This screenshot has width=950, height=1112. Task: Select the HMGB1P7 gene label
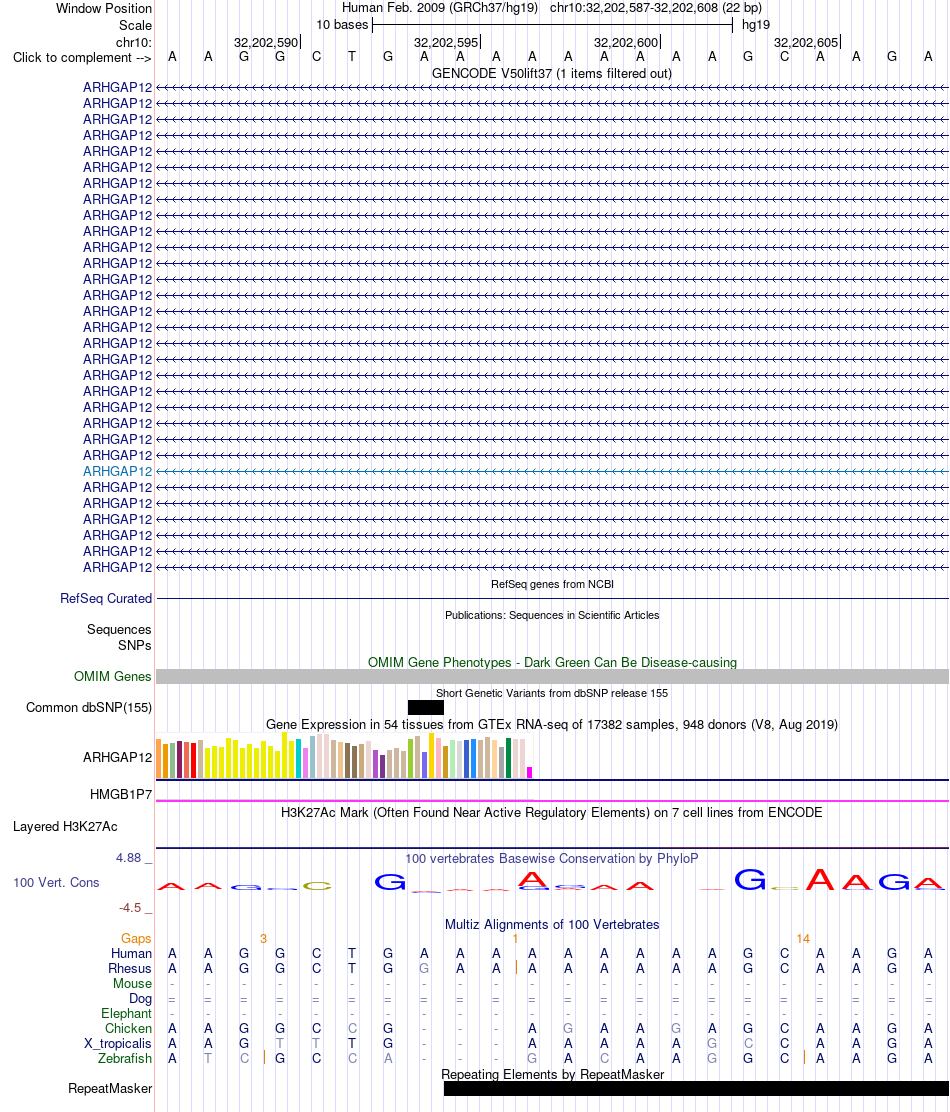pyautogui.click(x=121, y=794)
